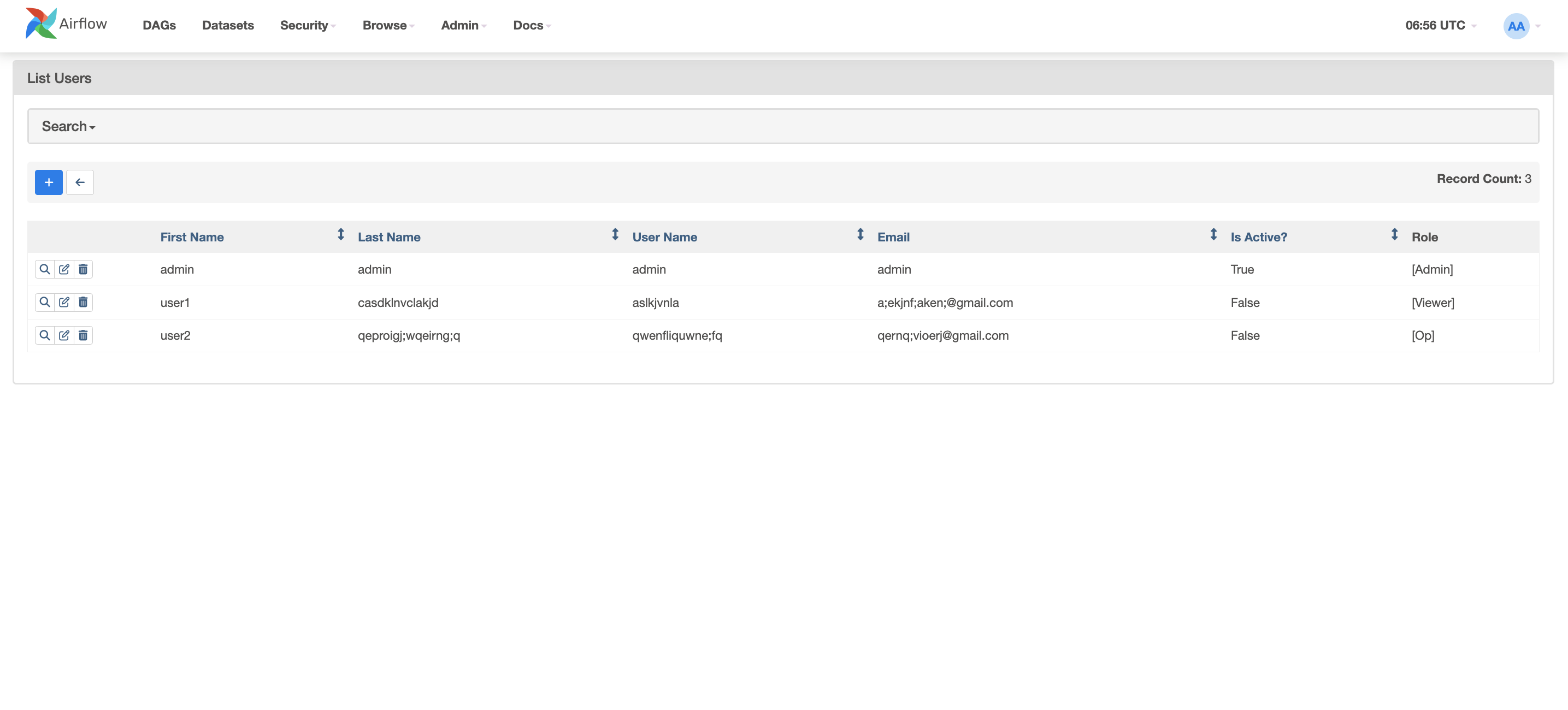Viewport: 1568px width, 710px height.
Task: Click the delete trash icon for user2
Action: 84,335
